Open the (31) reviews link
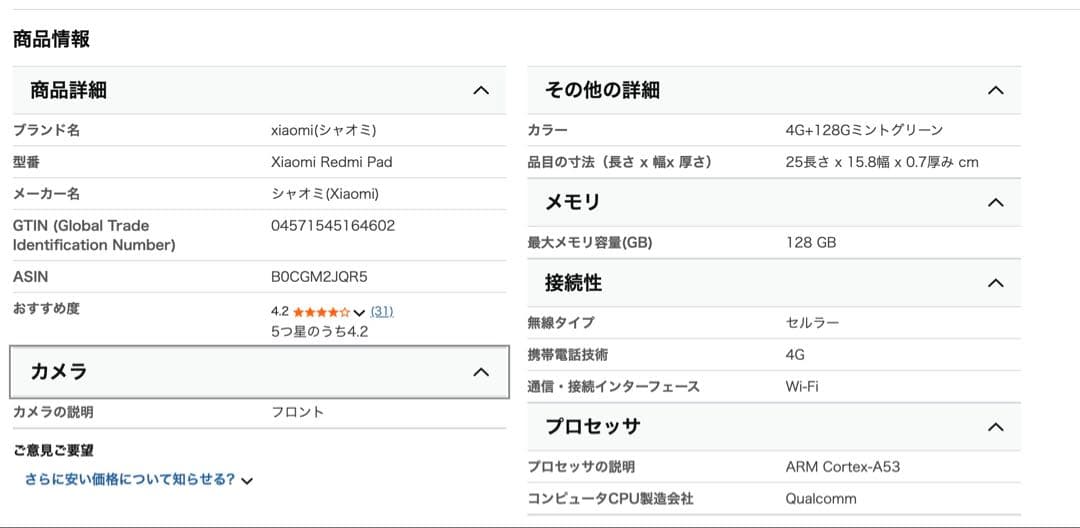The image size is (1080, 528). tap(382, 311)
